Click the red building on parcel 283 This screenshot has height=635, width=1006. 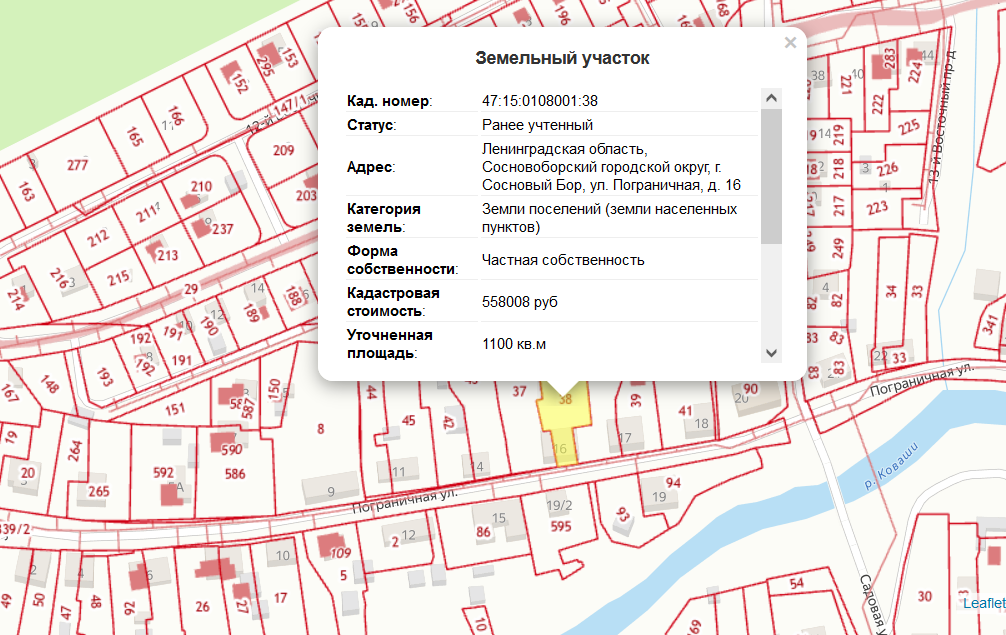(x=881, y=65)
